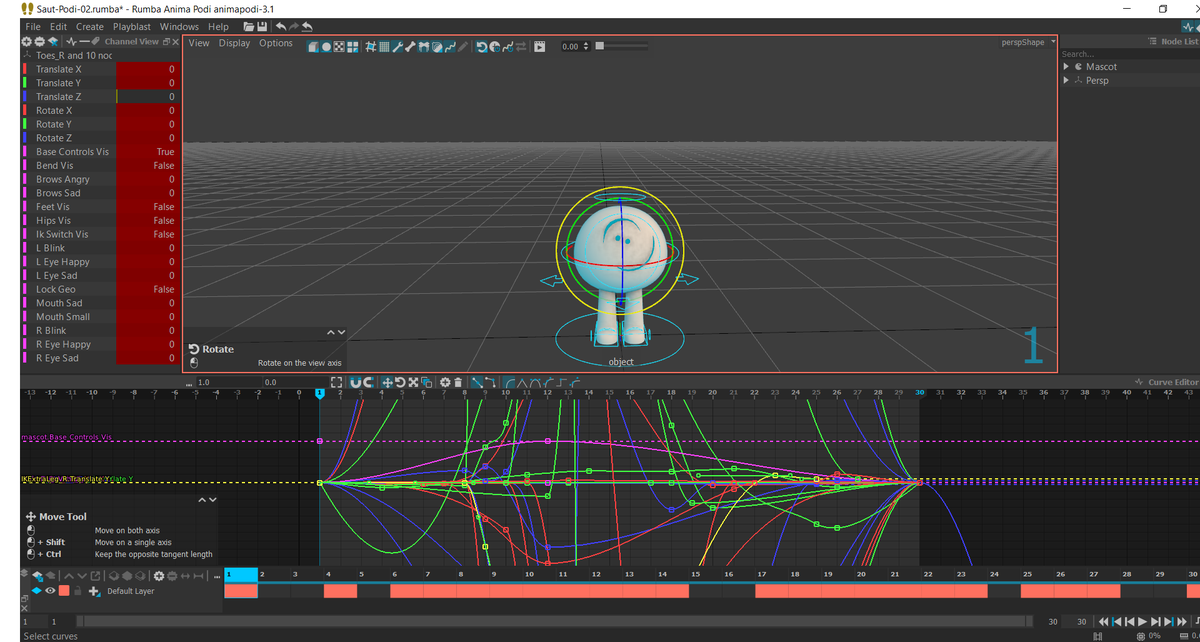Click the viewport grid display icon
The image size is (1200, 642).
click(x=385, y=46)
